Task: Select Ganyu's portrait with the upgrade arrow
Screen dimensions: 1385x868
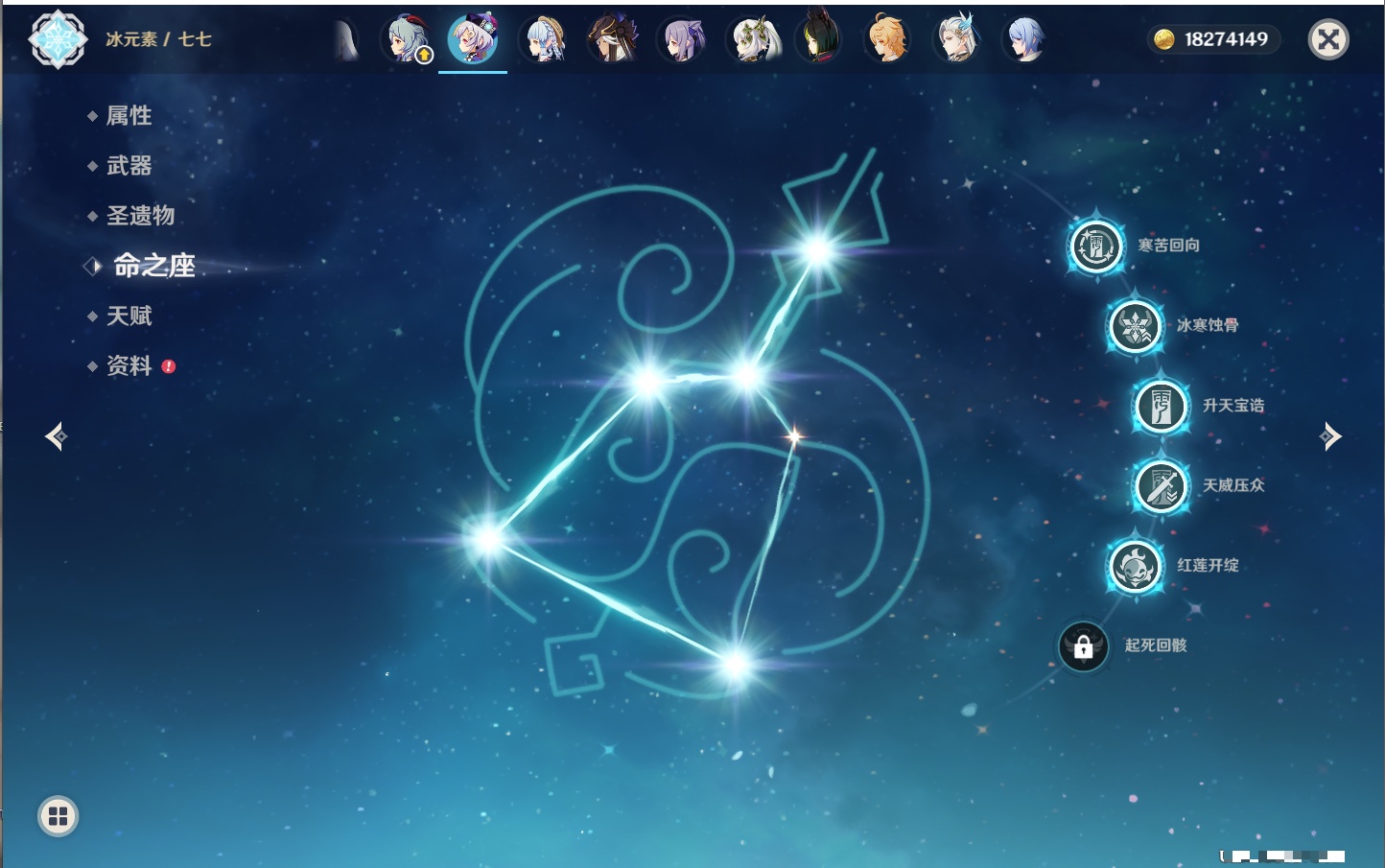Action: pyautogui.click(x=408, y=39)
